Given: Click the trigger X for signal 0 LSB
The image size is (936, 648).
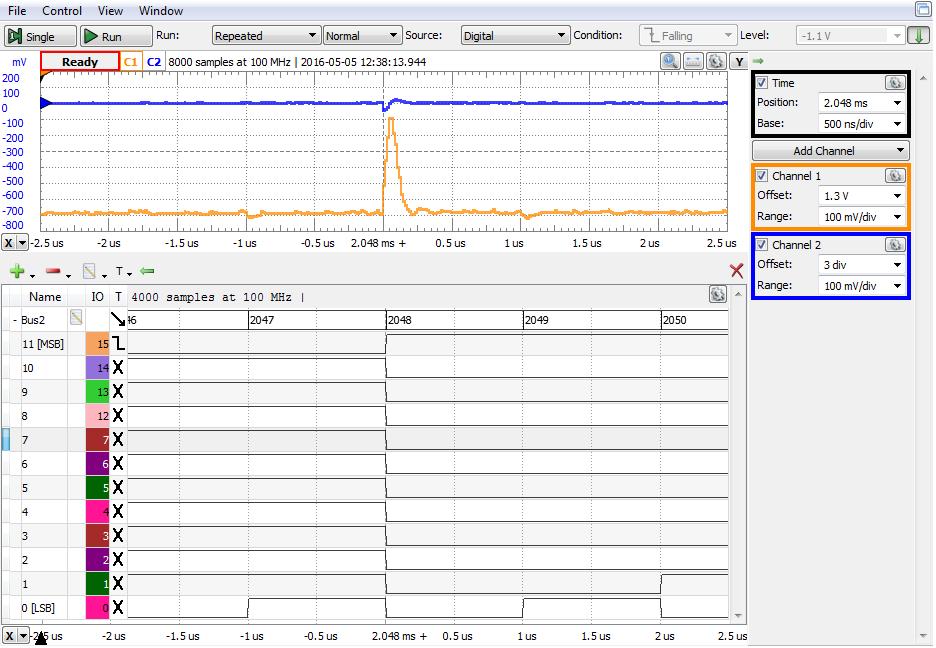Looking at the screenshot, I should click(x=118, y=607).
